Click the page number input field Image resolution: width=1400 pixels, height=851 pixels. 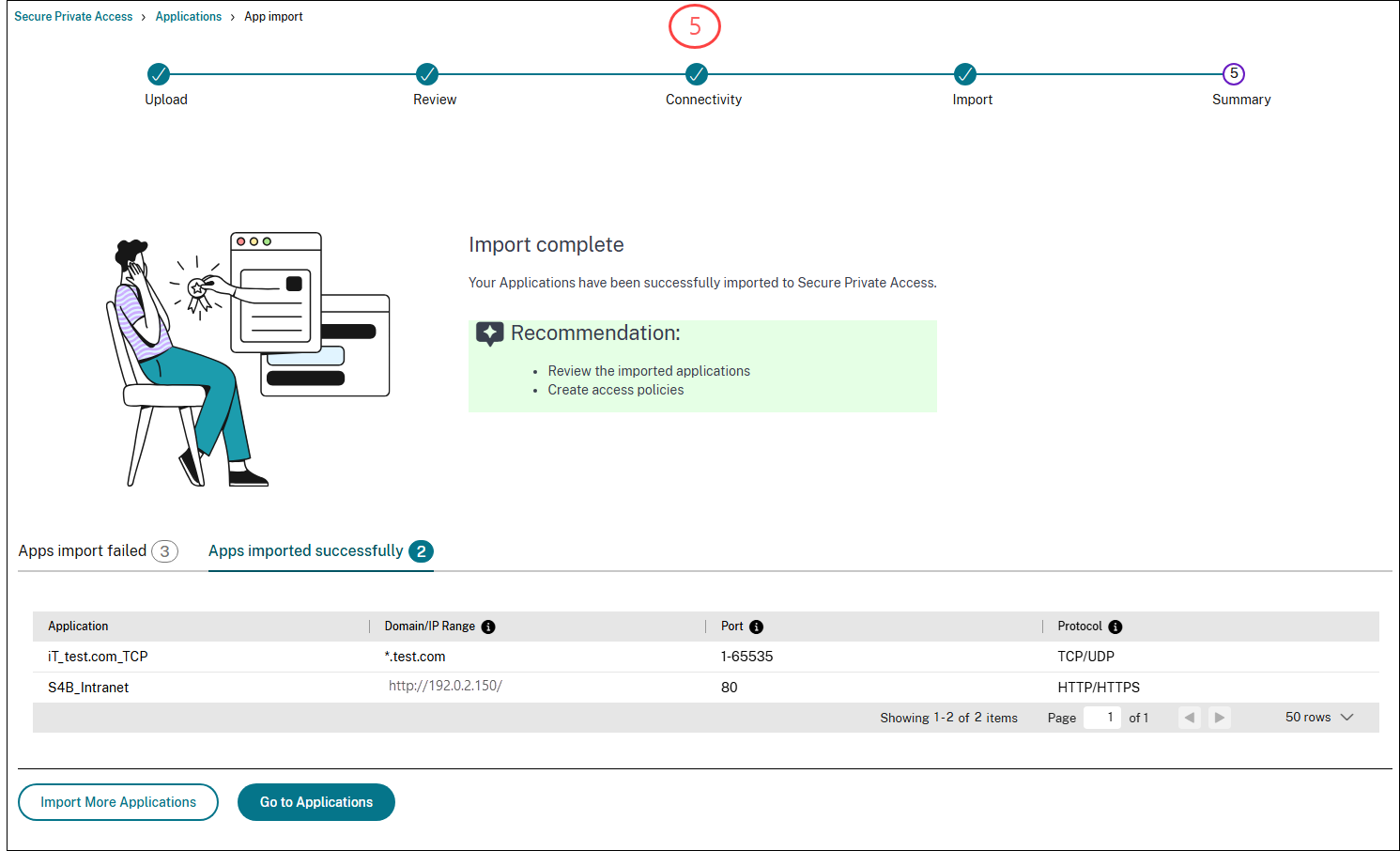(x=1101, y=717)
